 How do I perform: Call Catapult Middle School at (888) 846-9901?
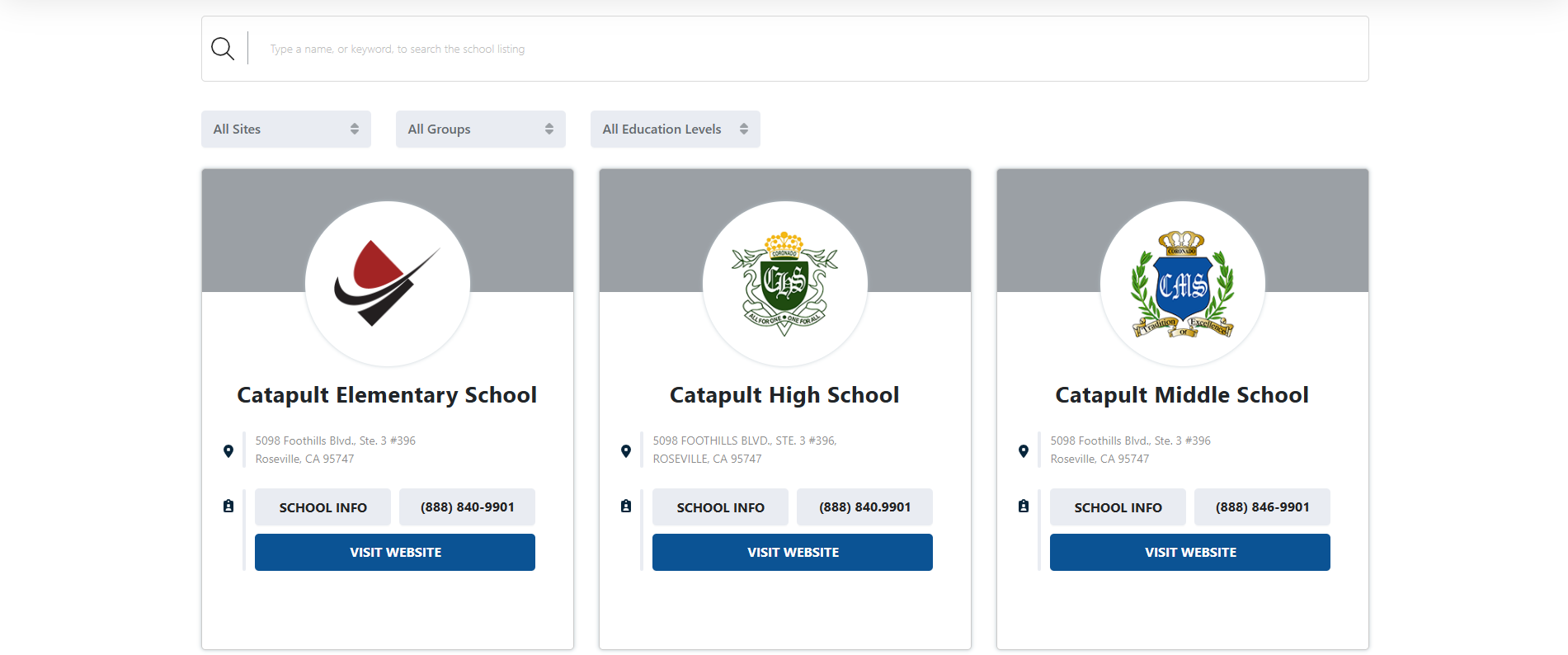click(x=1262, y=507)
